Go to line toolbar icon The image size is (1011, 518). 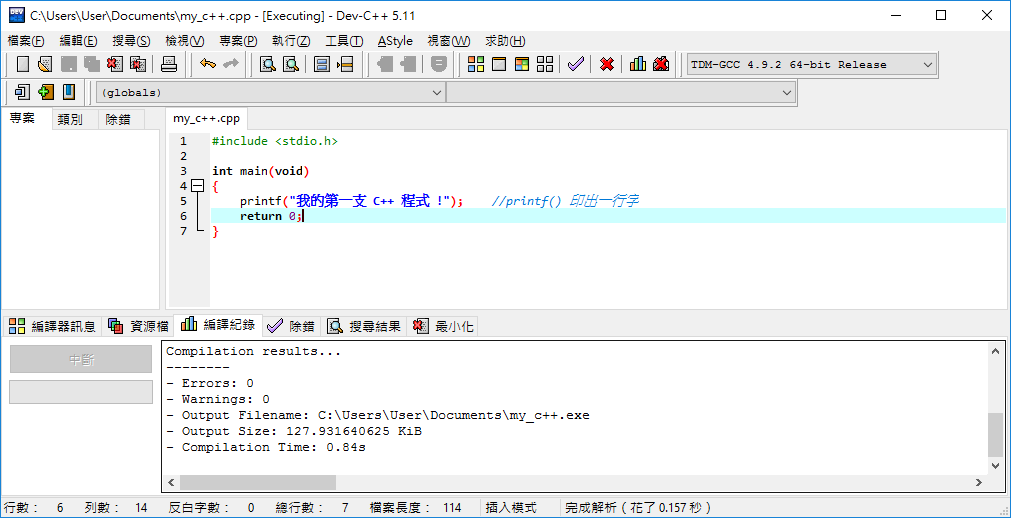pos(346,65)
